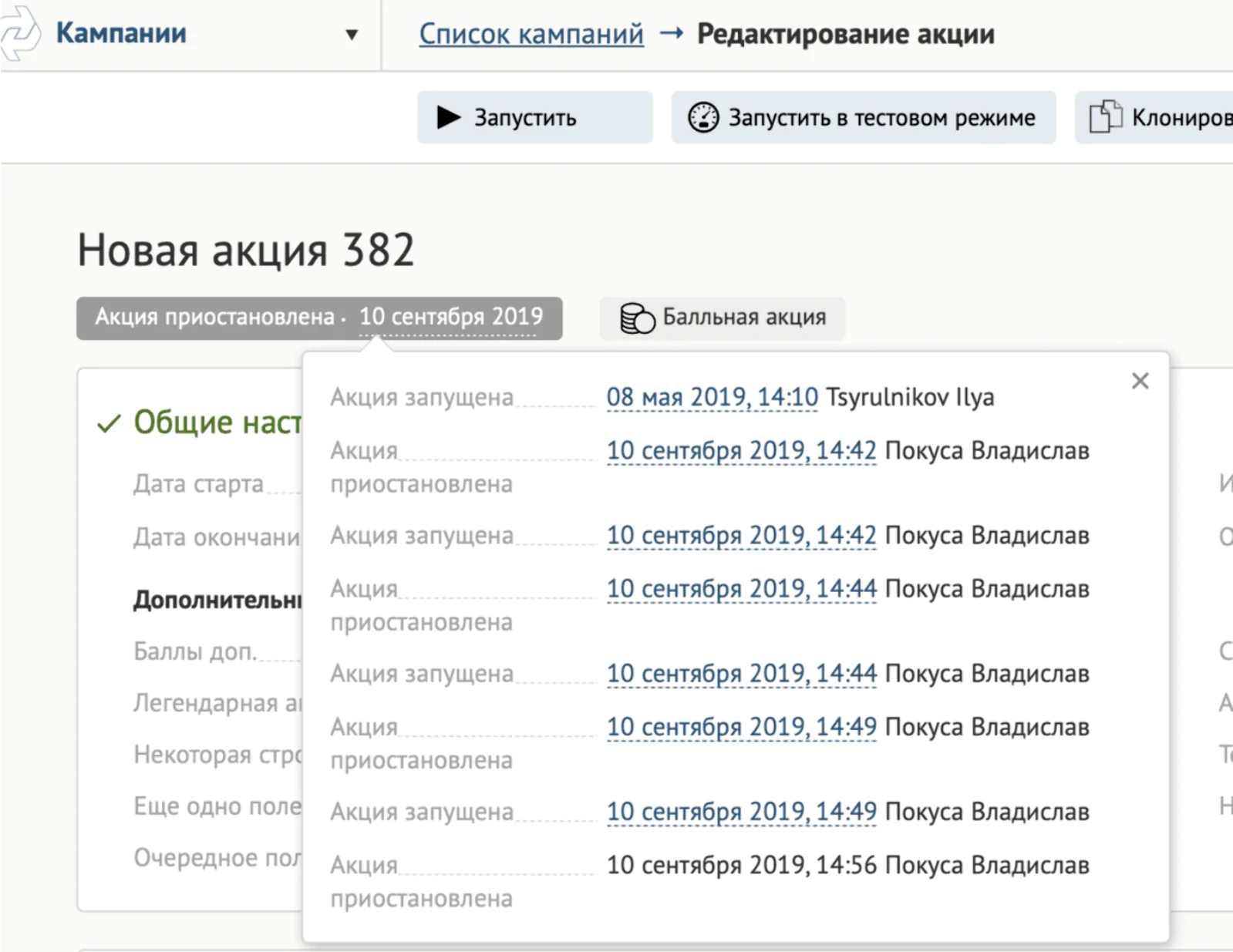Click the Клонировать button

coord(1154,117)
